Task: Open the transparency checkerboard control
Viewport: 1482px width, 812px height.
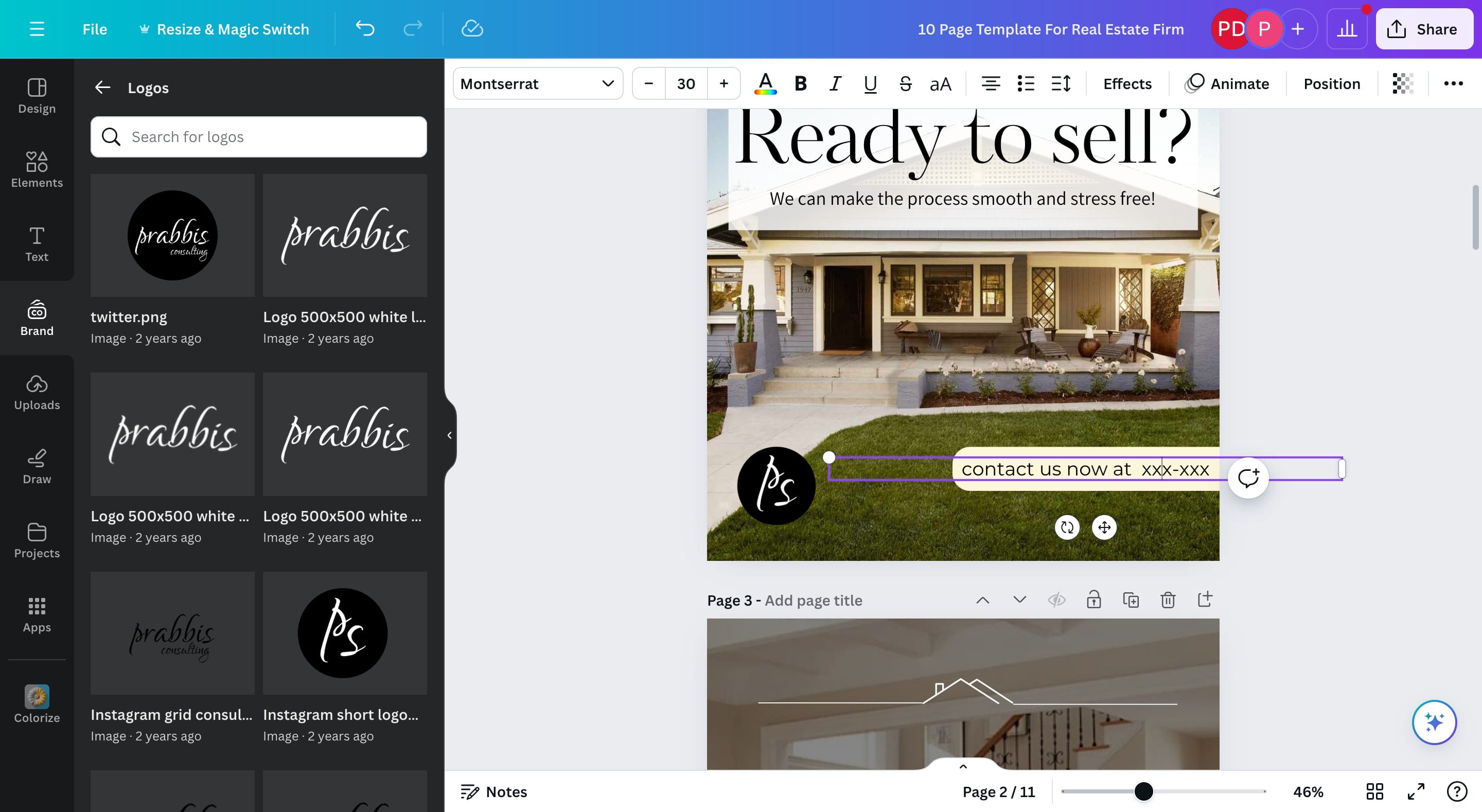Action: [x=1403, y=84]
